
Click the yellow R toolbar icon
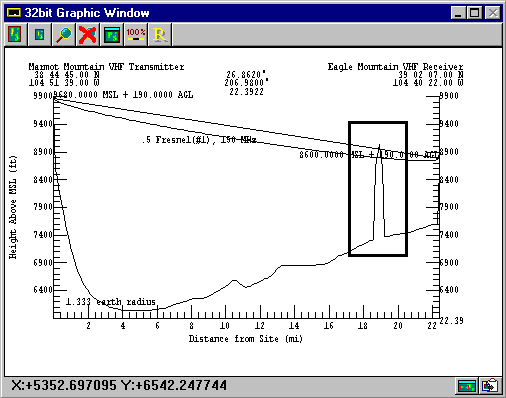tap(160, 34)
